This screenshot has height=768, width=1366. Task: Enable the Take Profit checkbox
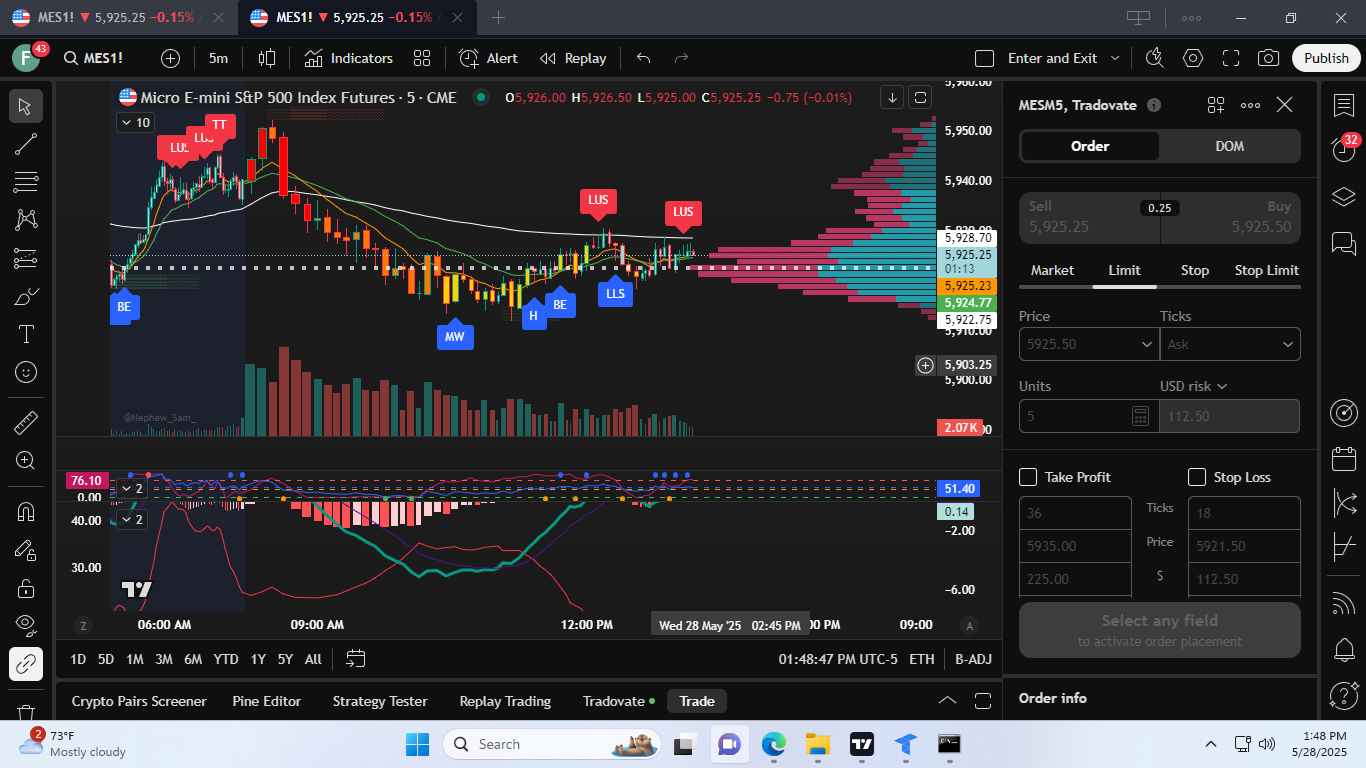1027,477
